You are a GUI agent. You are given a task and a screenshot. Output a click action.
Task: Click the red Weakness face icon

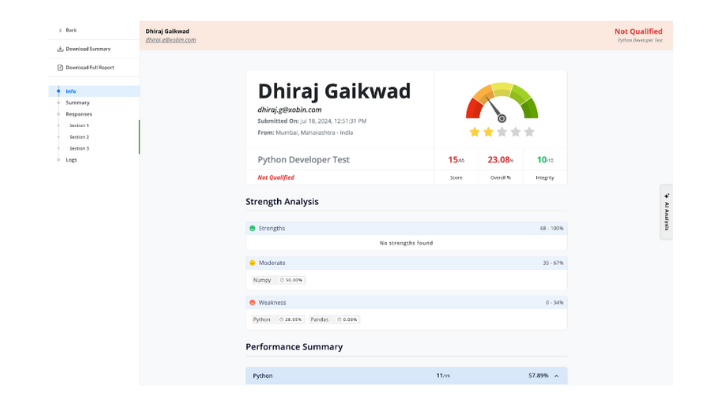click(252, 302)
